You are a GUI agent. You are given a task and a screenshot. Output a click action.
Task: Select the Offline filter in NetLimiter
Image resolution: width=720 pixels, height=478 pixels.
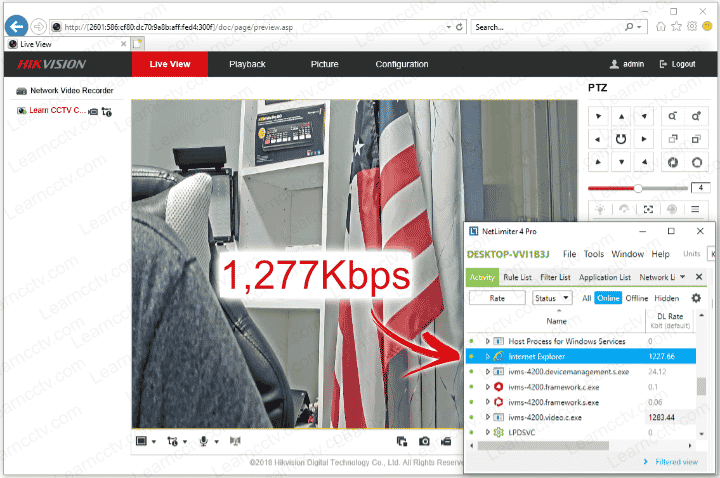pos(636,298)
